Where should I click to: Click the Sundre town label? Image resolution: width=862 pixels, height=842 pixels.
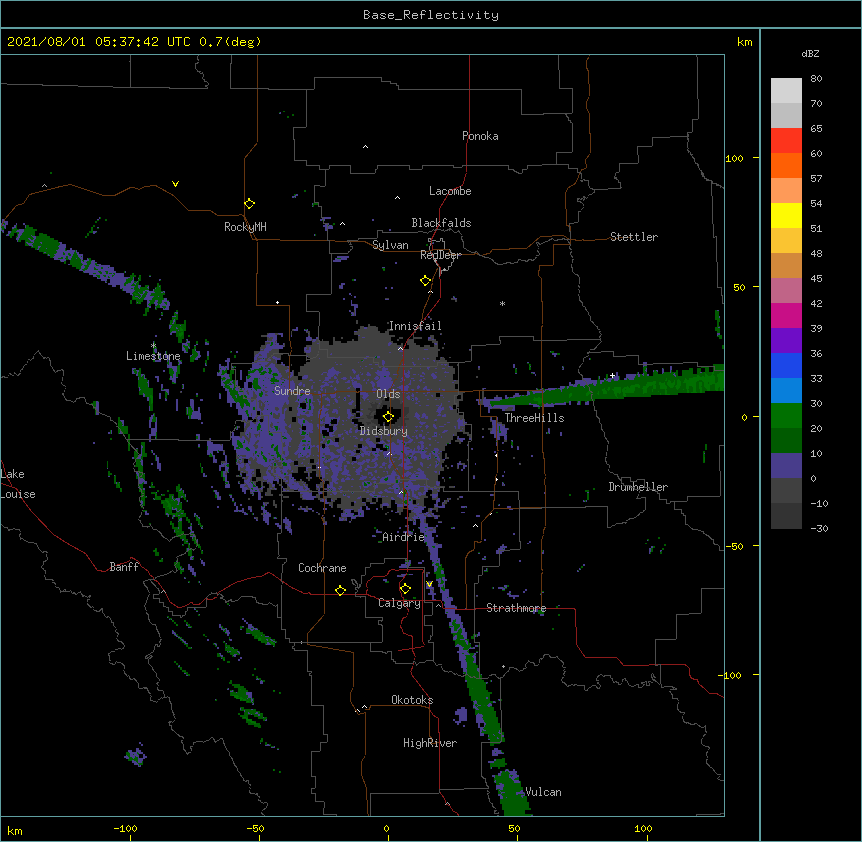click(292, 391)
